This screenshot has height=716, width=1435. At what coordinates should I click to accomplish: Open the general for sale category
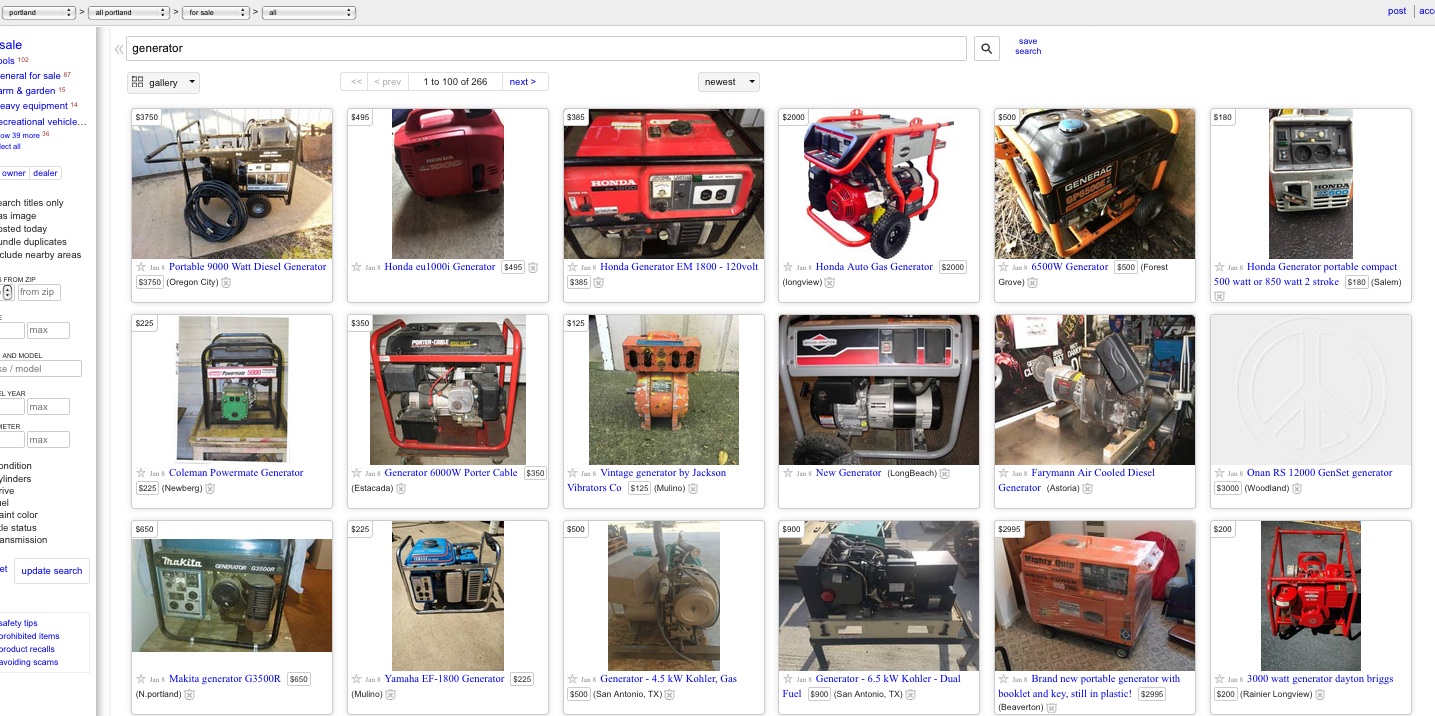(30, 76)
